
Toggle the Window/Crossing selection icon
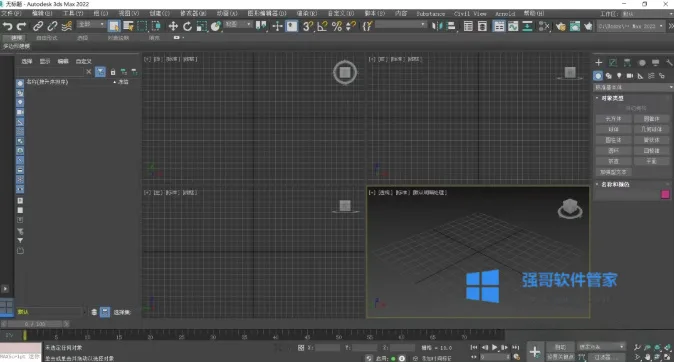click(x=156, y=26)
